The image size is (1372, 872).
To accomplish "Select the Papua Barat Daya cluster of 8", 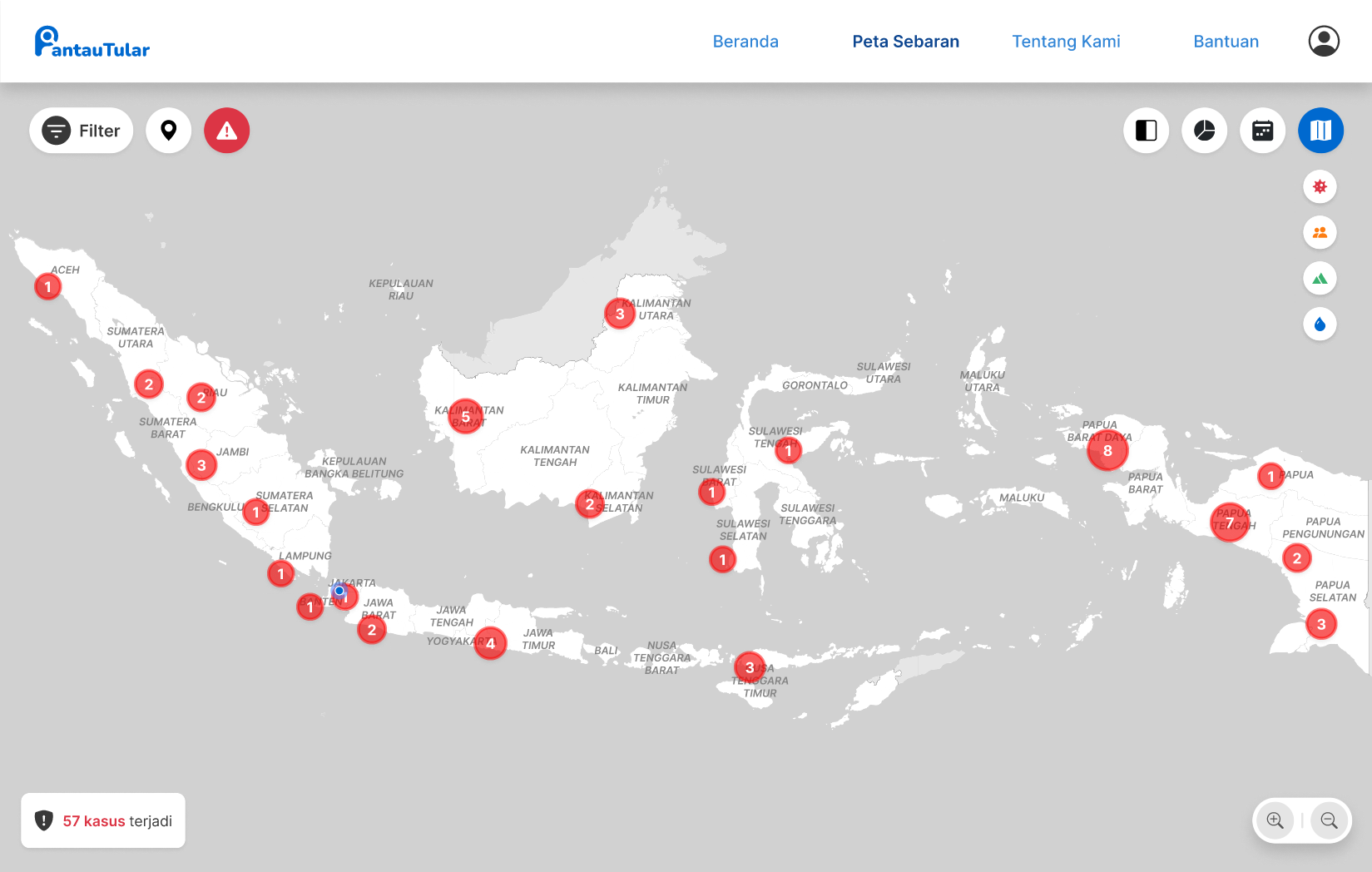I will click(1107, 451).
